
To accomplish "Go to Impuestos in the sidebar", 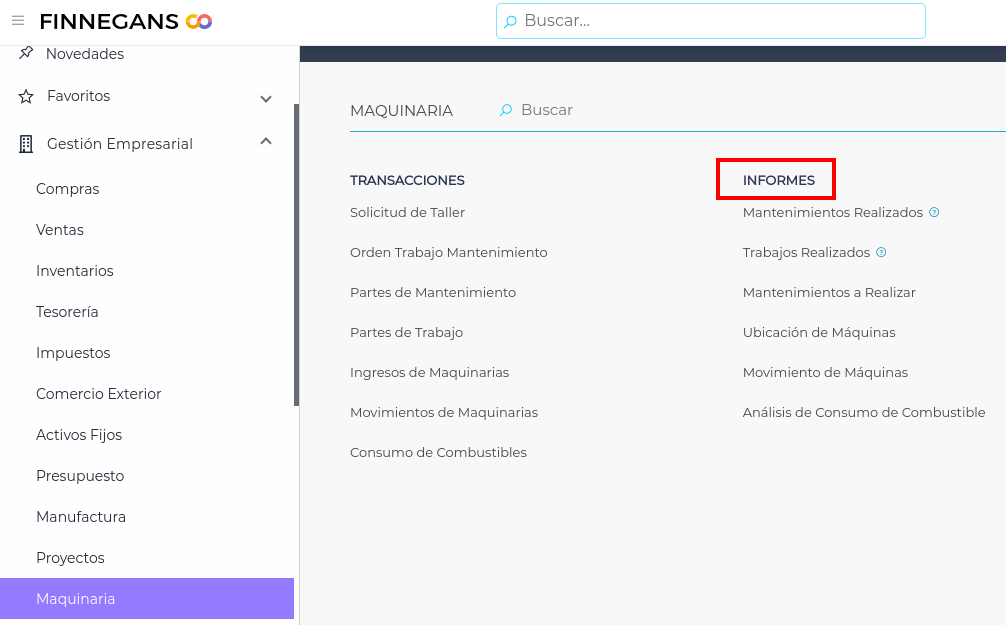I will pyautogui.click(x=73, y=353).
